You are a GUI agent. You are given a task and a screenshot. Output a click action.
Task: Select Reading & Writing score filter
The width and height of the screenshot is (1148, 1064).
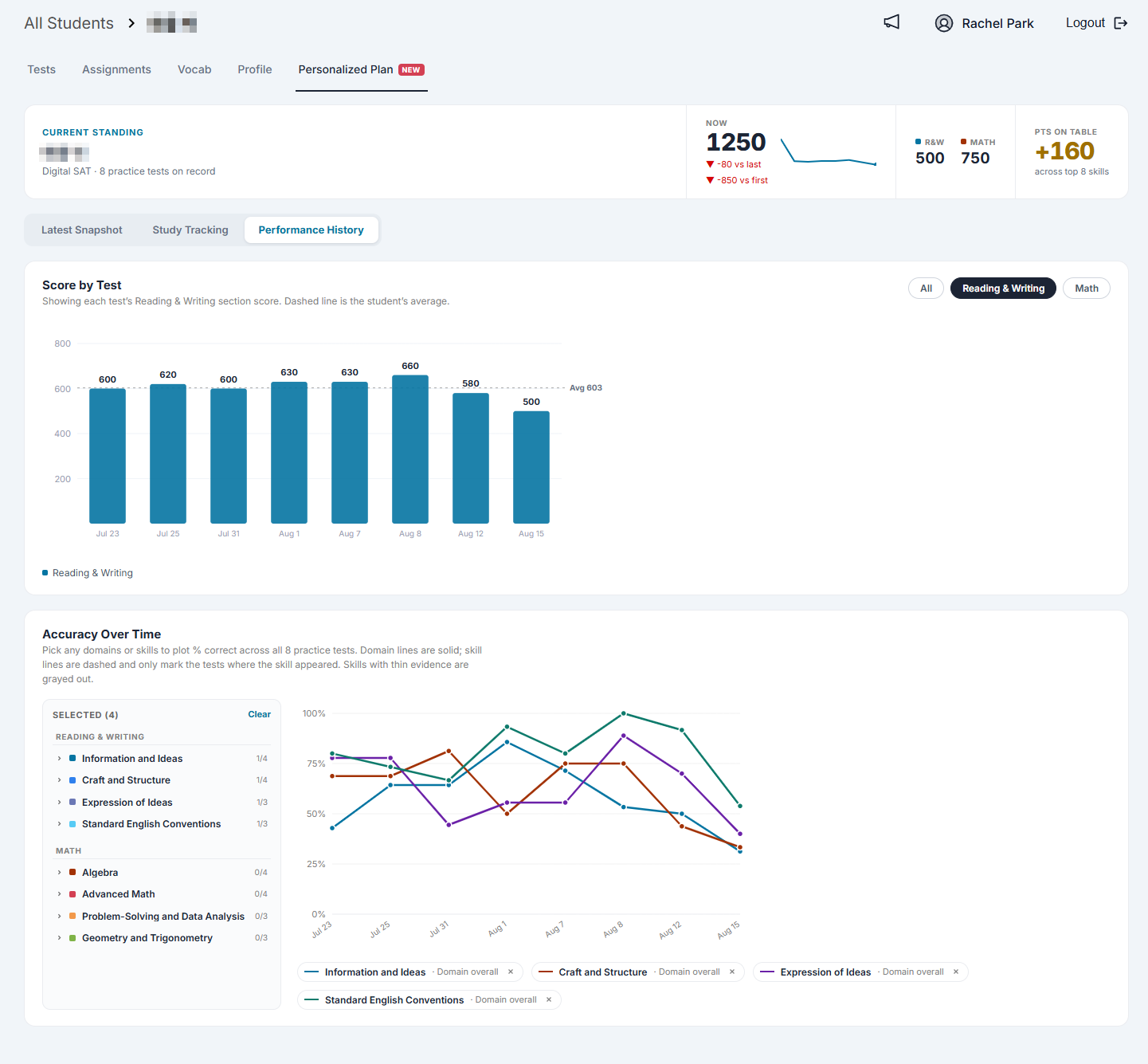(1003, 289)
